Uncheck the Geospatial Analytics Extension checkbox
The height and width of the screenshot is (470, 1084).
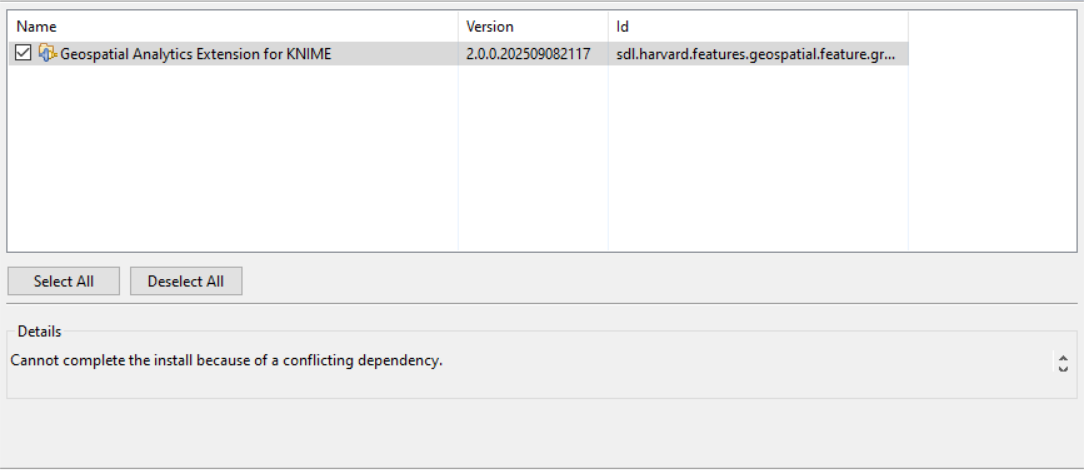pyautogui.click(x=24, y=54)
